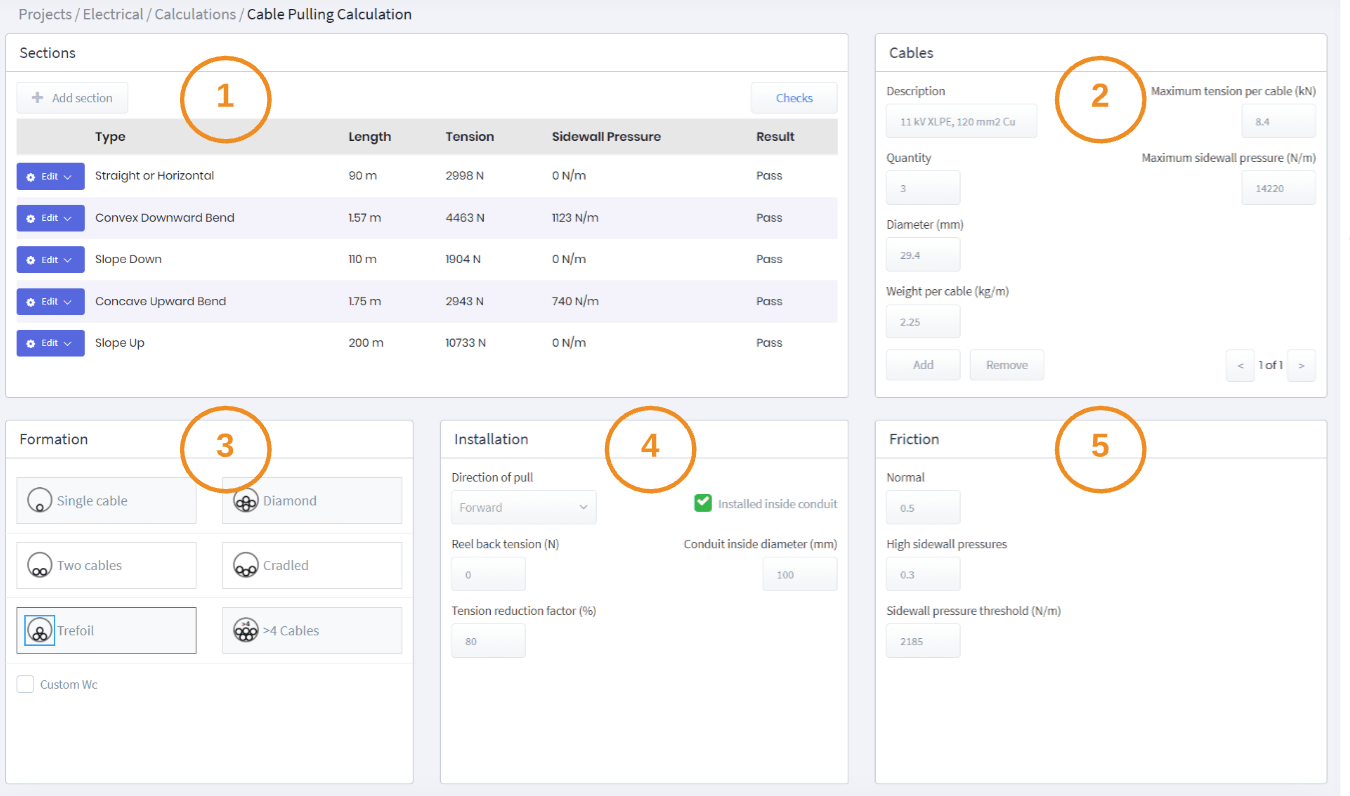Select the >4 Cables formation icon

tap(246, 630)
